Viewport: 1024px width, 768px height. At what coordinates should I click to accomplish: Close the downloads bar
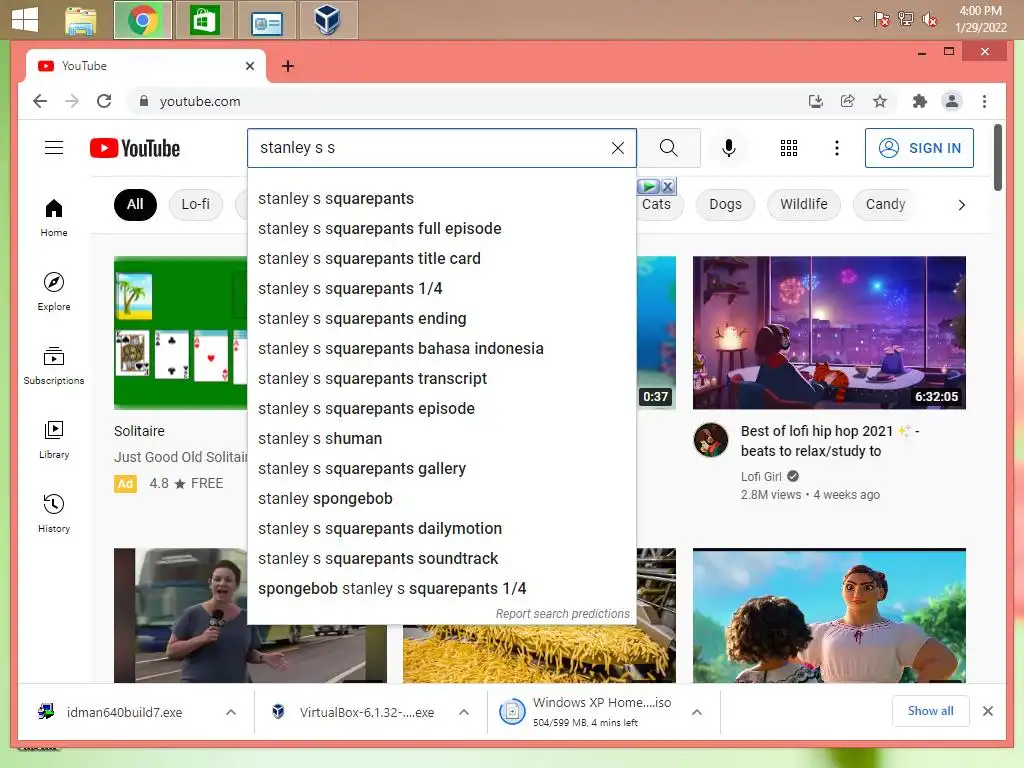click(x=987, y=711)
